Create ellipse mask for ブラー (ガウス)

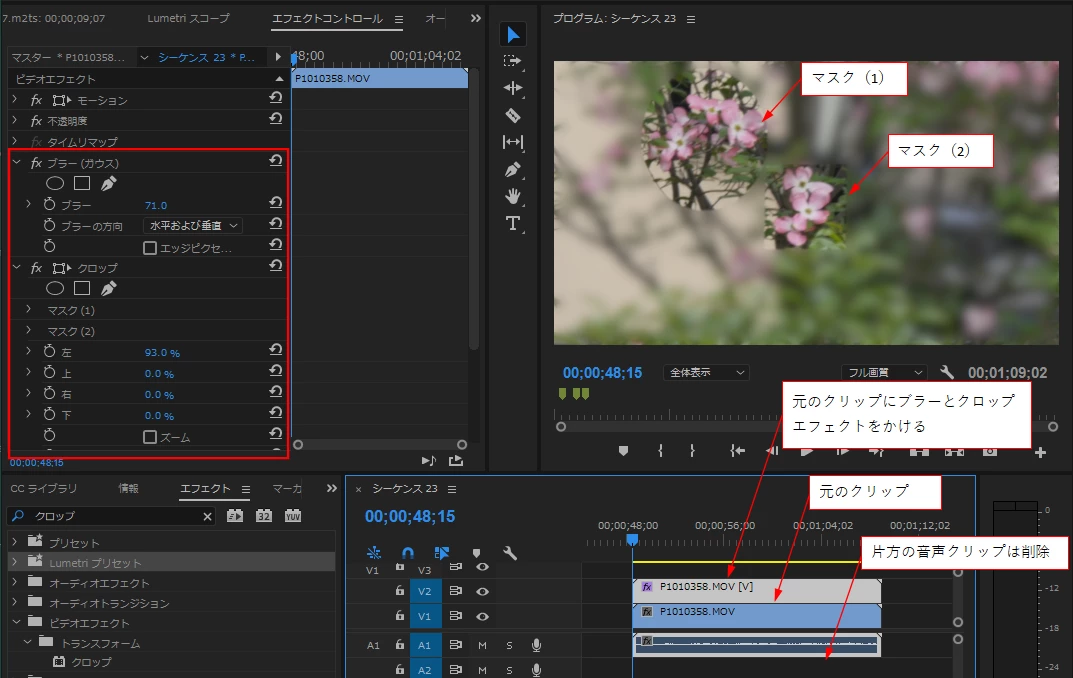pyautogui.click(x=55, y=183)
